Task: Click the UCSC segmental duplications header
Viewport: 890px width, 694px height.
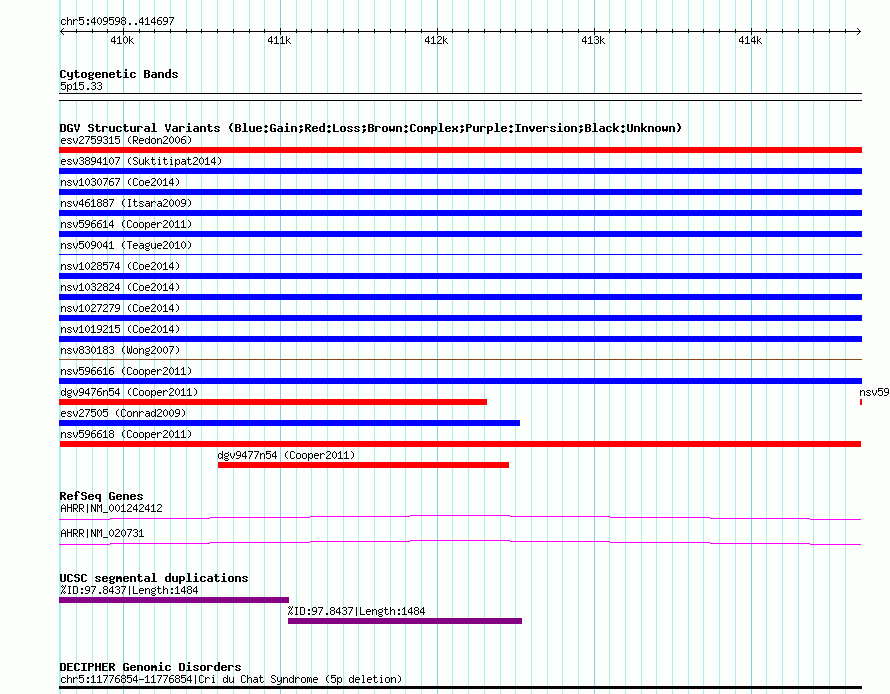Action: click(x=154, y=578)
